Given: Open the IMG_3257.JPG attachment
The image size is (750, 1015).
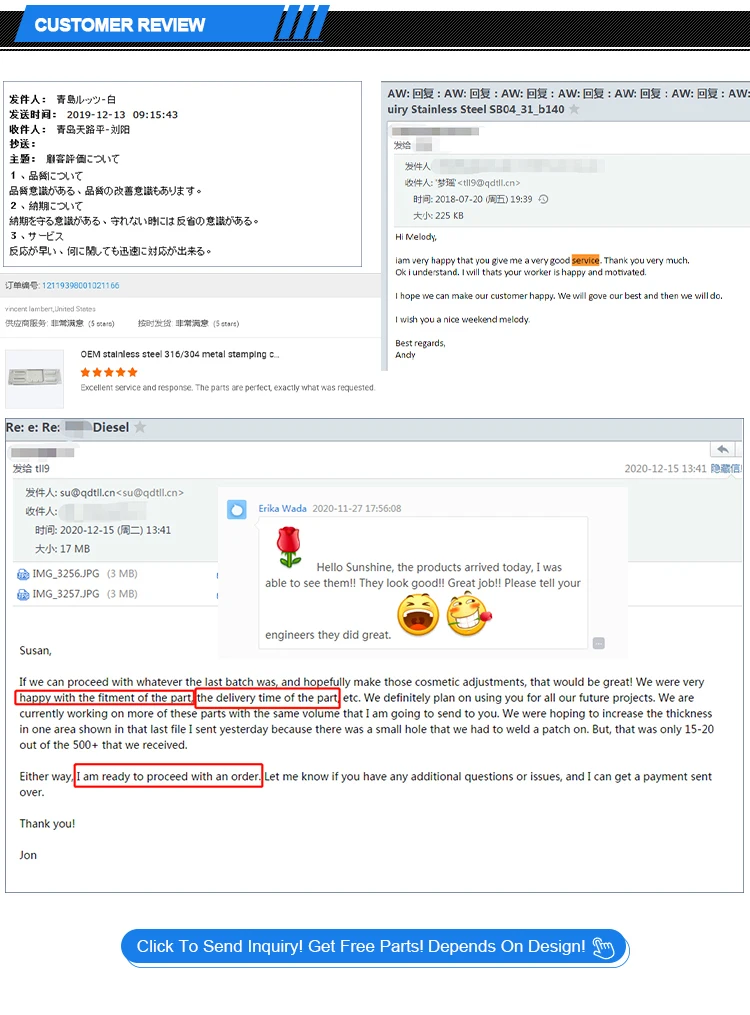Looking at the screenshot, I should click(x=66, y=594).
